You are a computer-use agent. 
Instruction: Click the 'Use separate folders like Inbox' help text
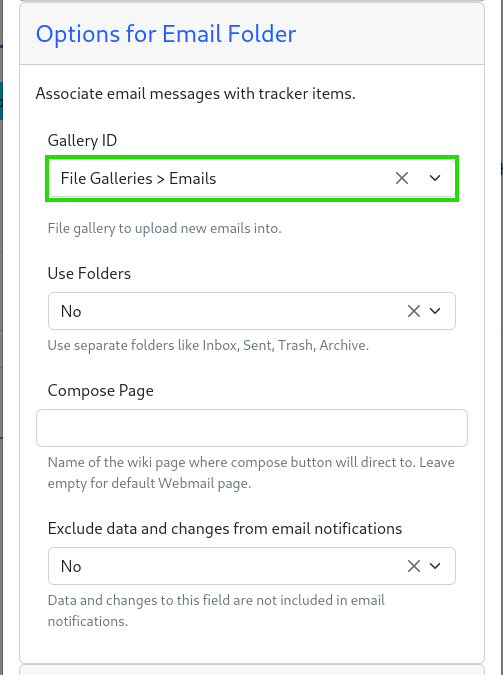click(208, 345)
